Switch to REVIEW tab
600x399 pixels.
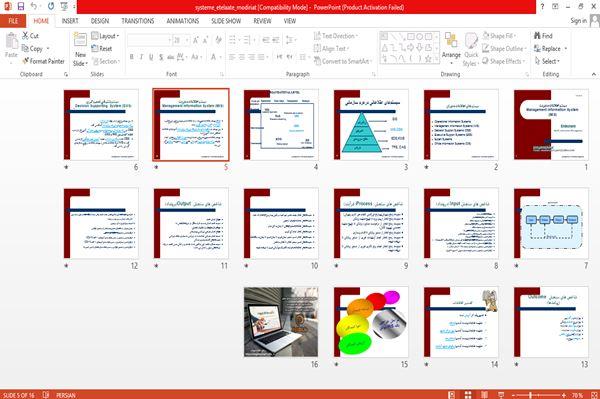pos(262,21)
